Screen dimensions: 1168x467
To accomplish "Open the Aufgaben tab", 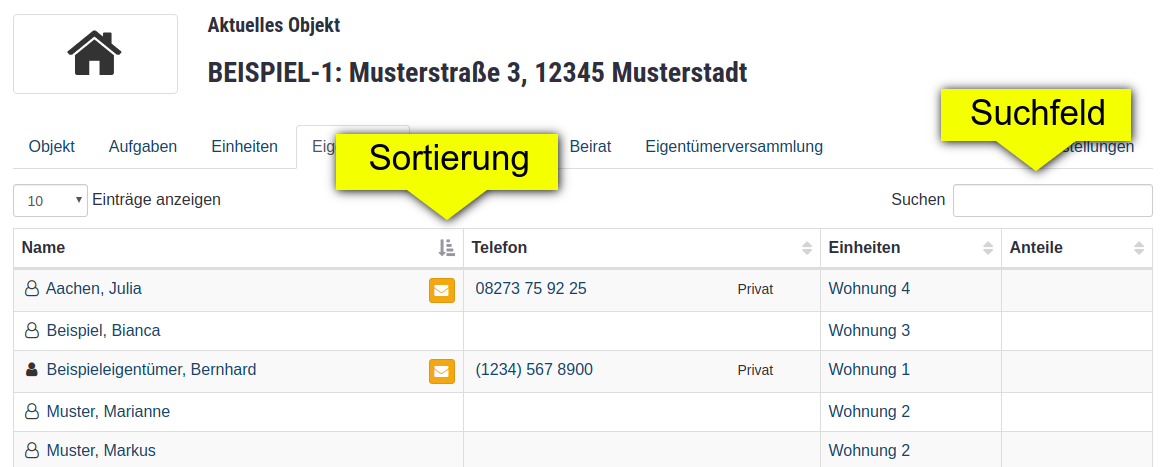I will click(143, 147).
